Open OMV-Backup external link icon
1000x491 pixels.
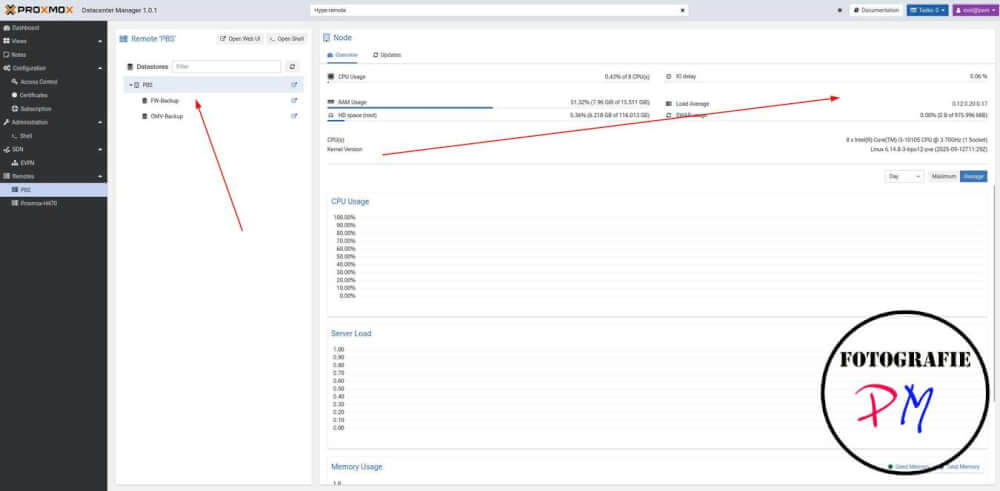(x=294, y=116)
